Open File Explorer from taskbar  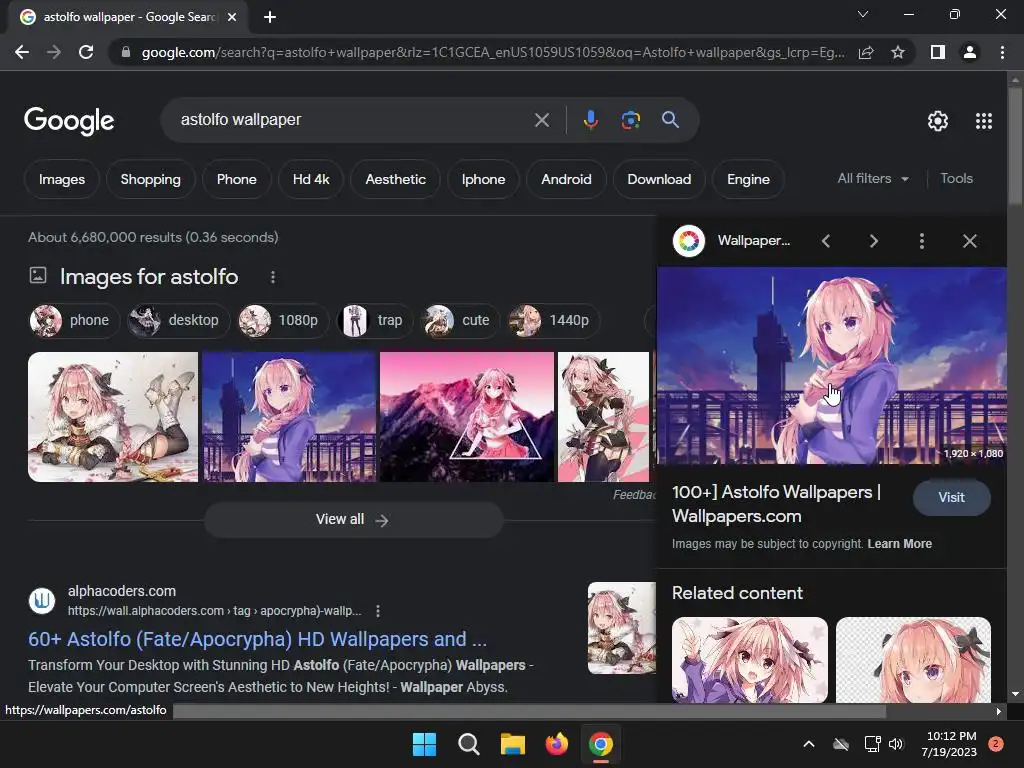point(513,744)
